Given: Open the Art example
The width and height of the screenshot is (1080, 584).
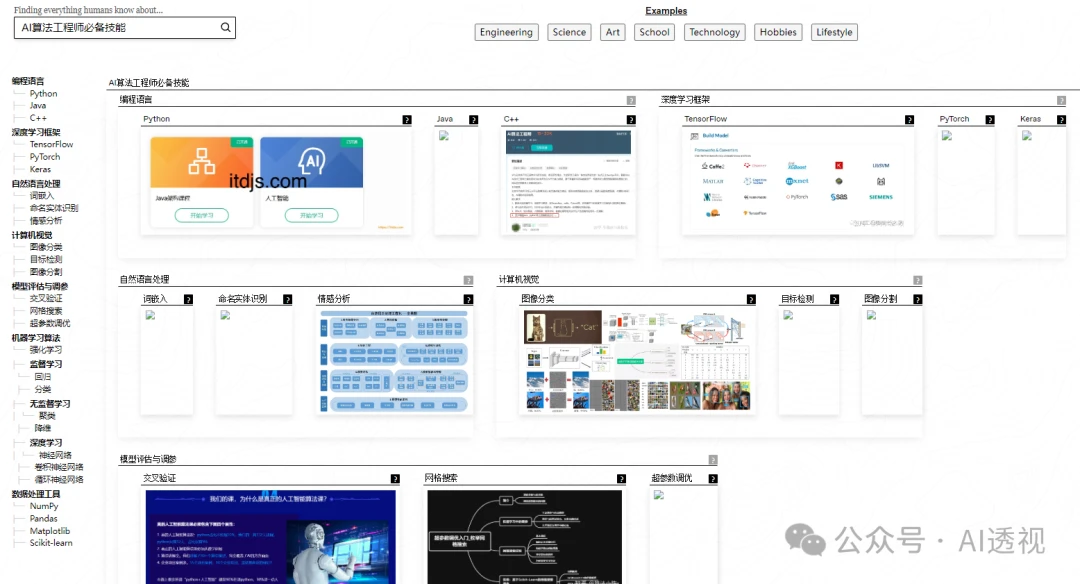Looking at the screenshot, I should (x=612, y=32).
